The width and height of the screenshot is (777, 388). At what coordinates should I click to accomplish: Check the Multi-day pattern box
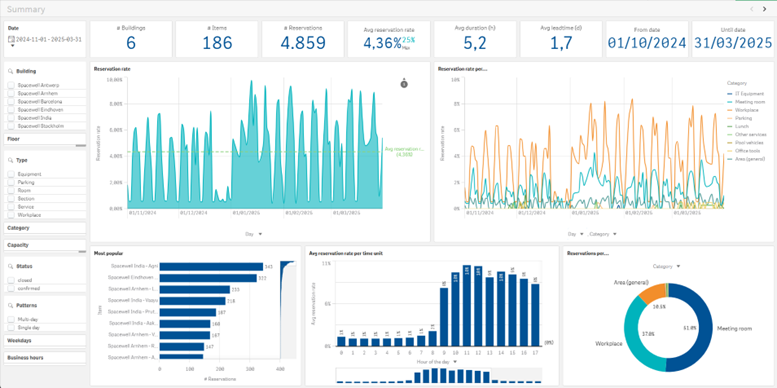[x=11, y=320]
